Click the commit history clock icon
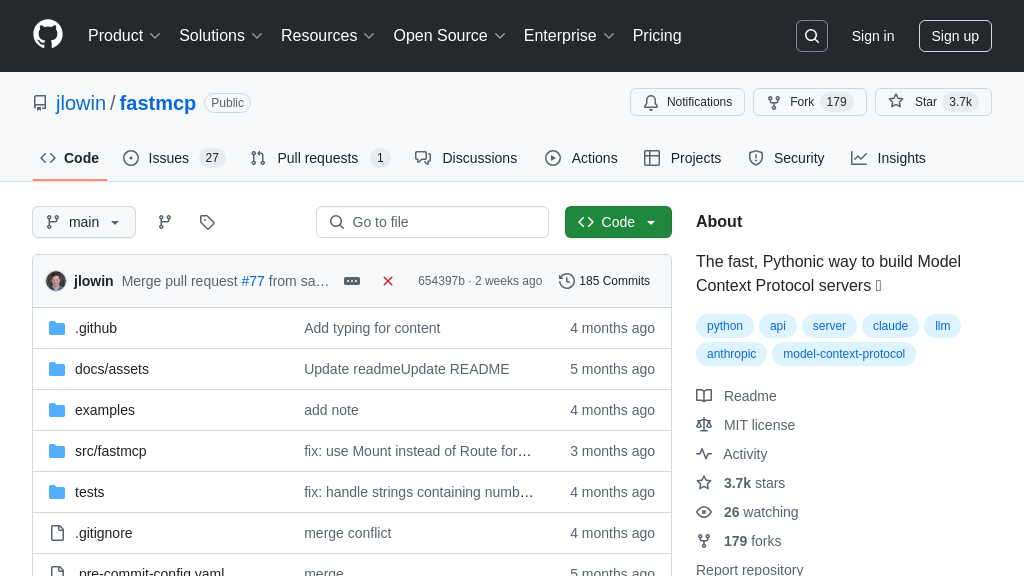This screenshot has height=576, width=1024. [567, 281]
